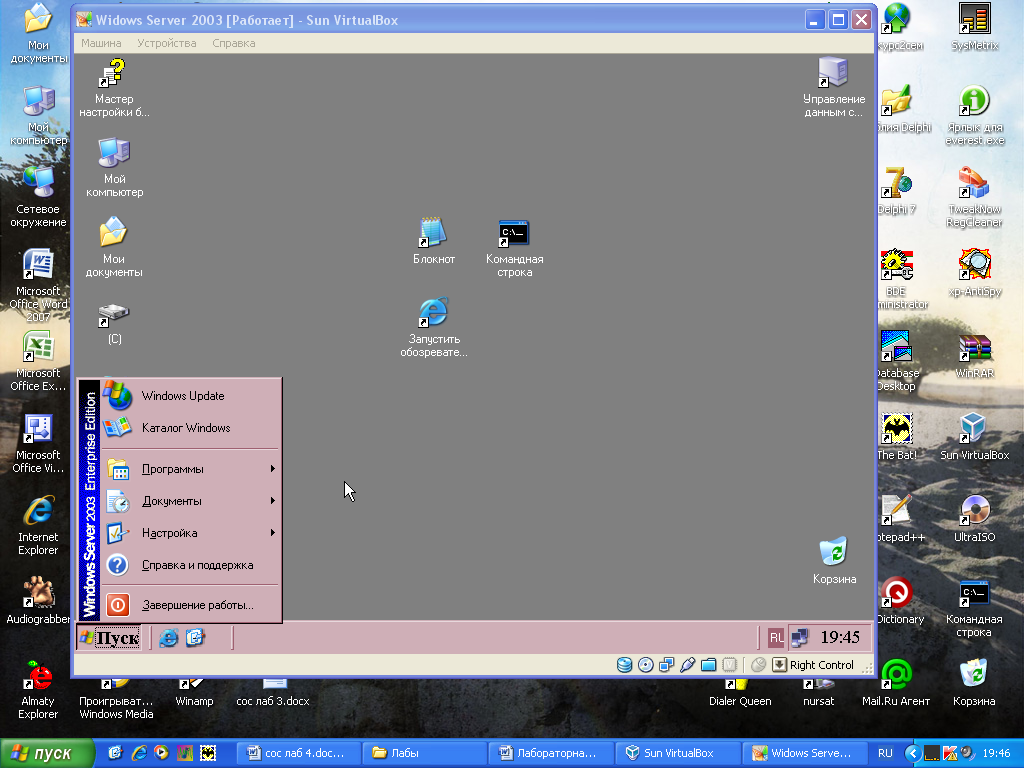Click the VirtualBox USB devices status icon
The height and width of the screenshot is (768, 1024).
(687, 665)
